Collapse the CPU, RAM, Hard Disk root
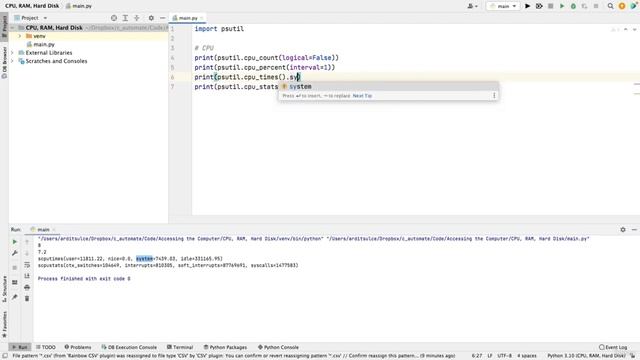Image resolution: width=640 pixels, height=360 pixels. click(12, 28)
